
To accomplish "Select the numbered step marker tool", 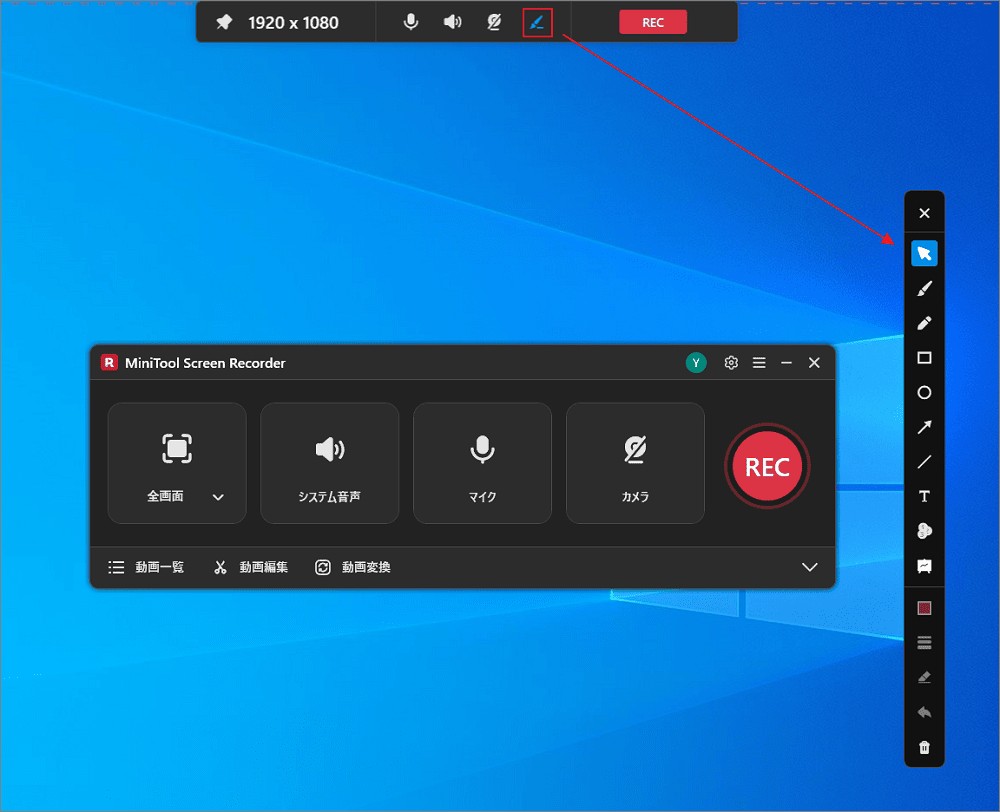I will pos(924,531).
